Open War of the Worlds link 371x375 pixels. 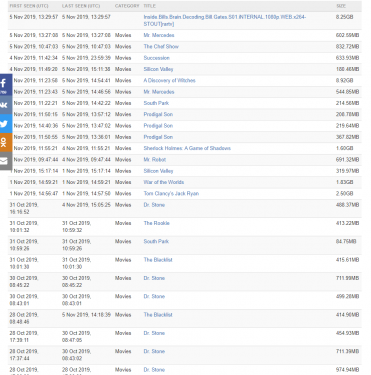pos(164,182)
